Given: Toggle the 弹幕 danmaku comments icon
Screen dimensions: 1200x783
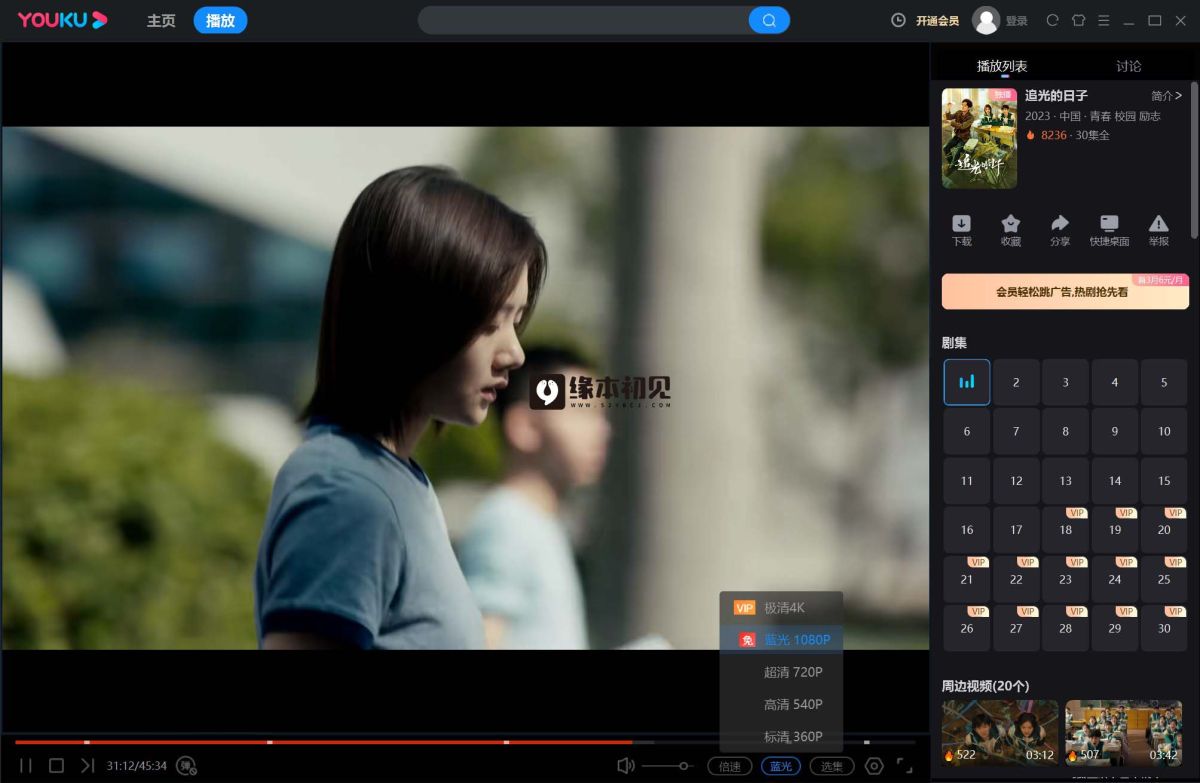Looking at the screenshot, I should pyautogui.click(x=186, y=766).
